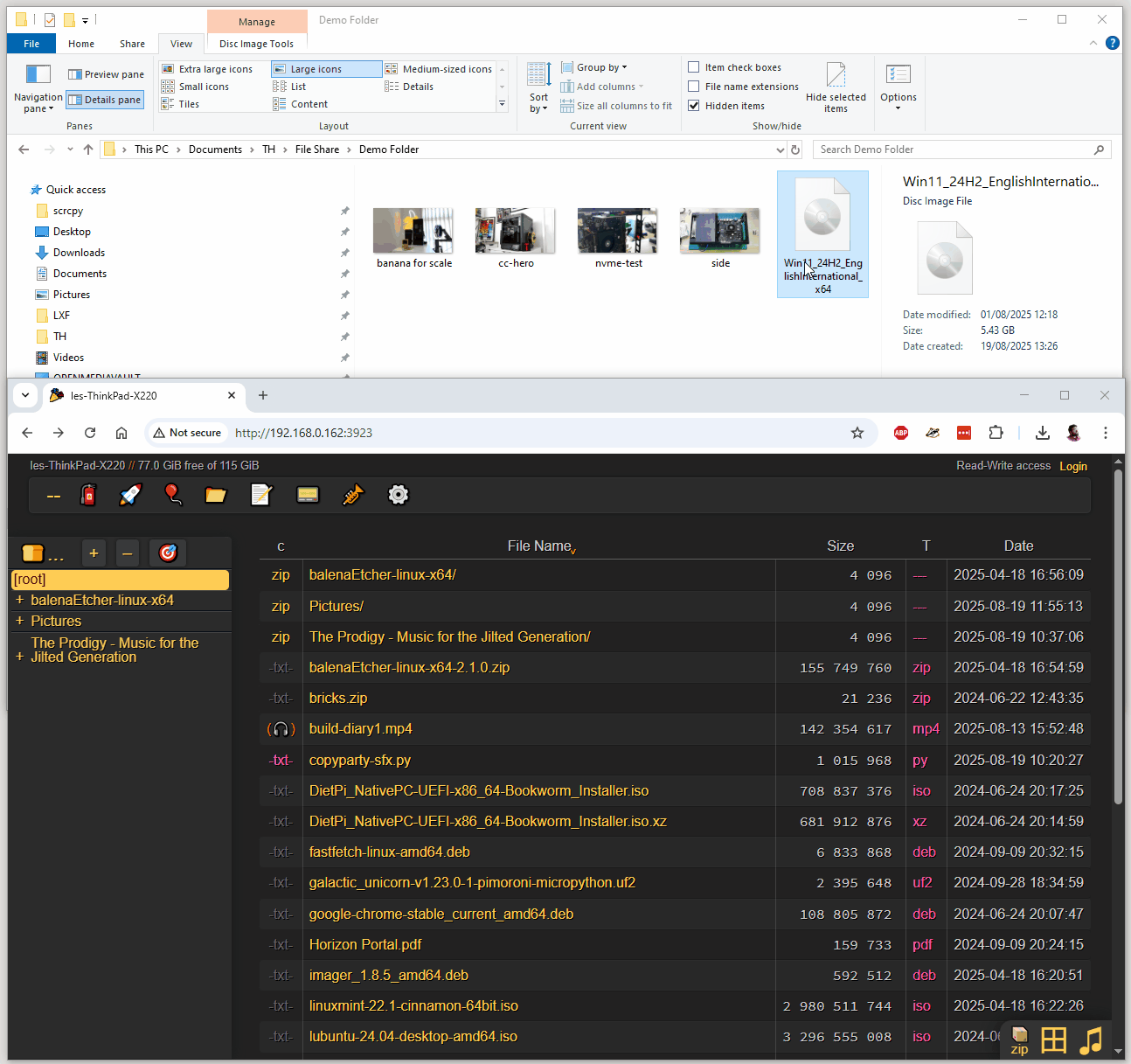Select the banana for scale thumbnail
Screen dimensions: 1131x1064
pos(413,238)
